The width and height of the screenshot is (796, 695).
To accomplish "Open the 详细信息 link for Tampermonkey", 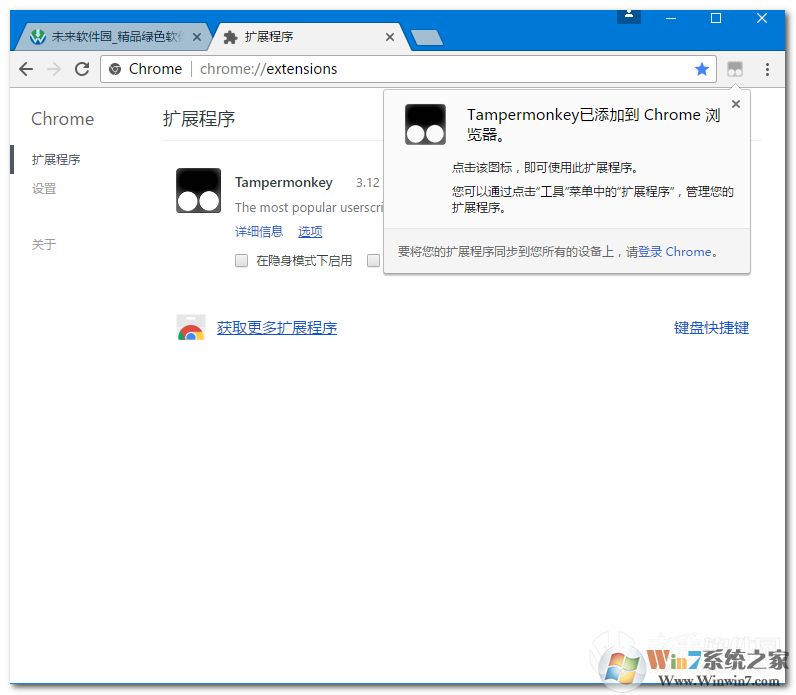I will [259, 231].
